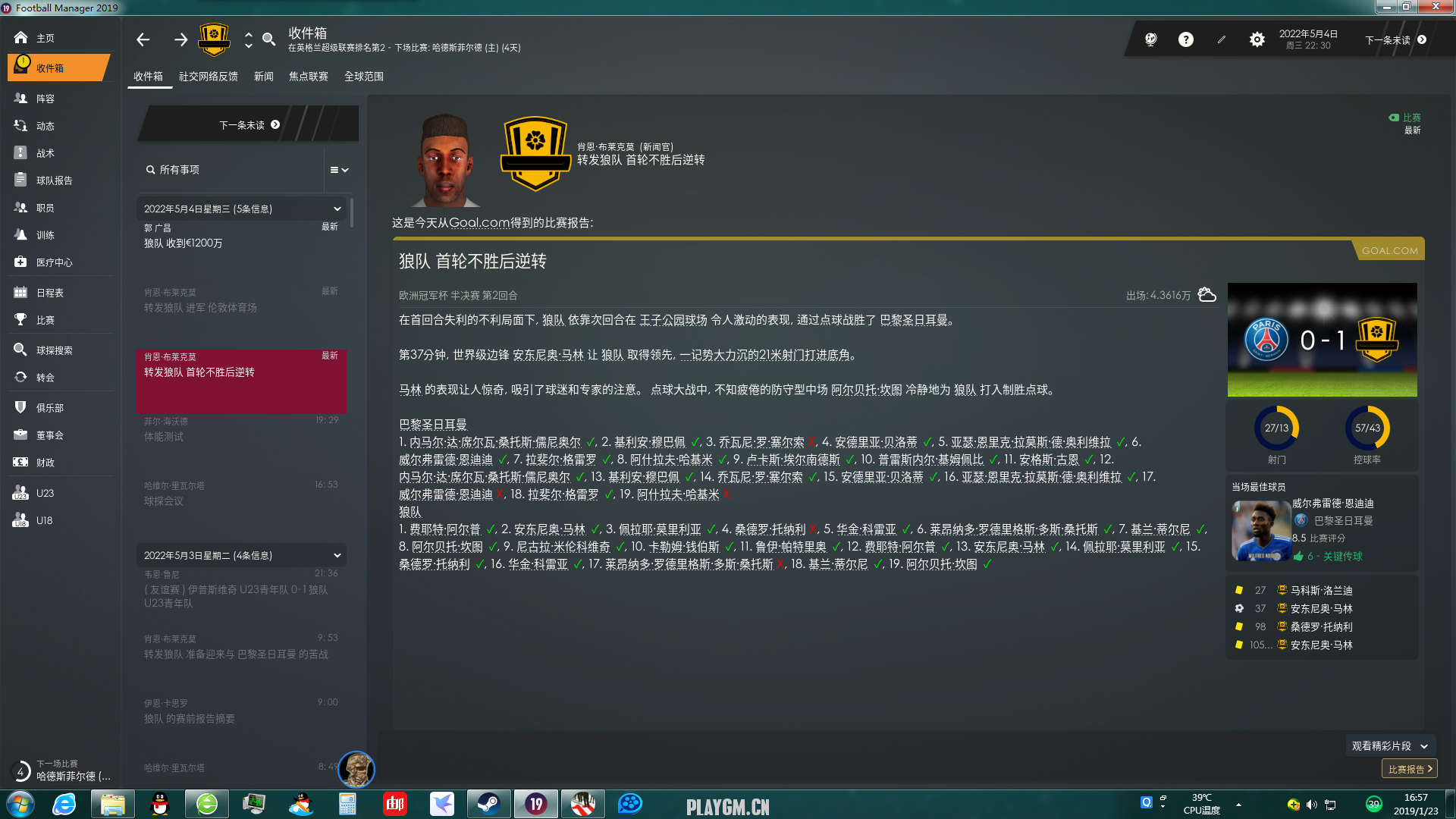Open 阵容 squad in sidebar
This screenshot has height=819, width=1456.
pos(61,99)
